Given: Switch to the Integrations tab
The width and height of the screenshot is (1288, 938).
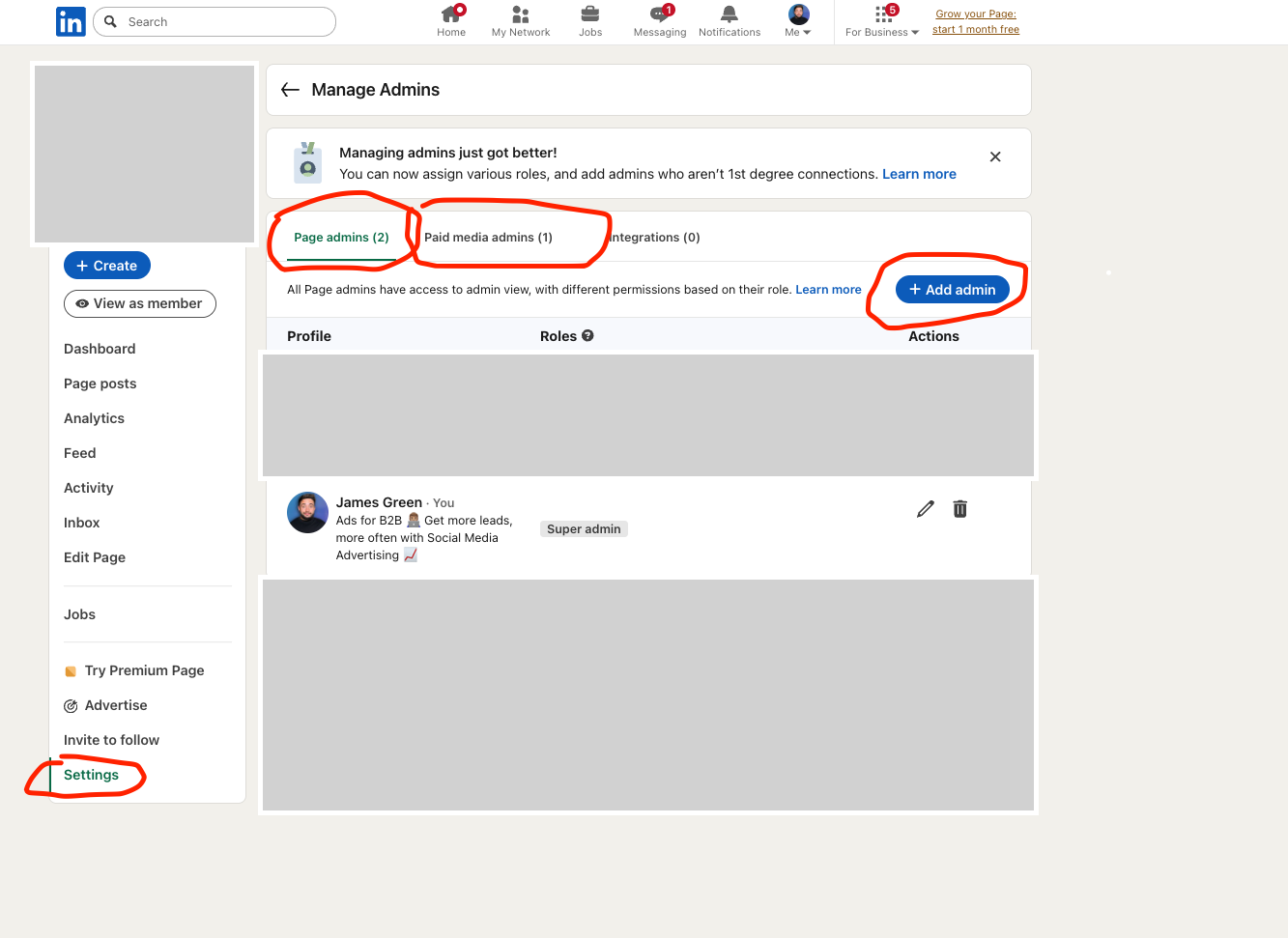Looking at the screenshot, I should pyautogui.click(x=654, y=238).
